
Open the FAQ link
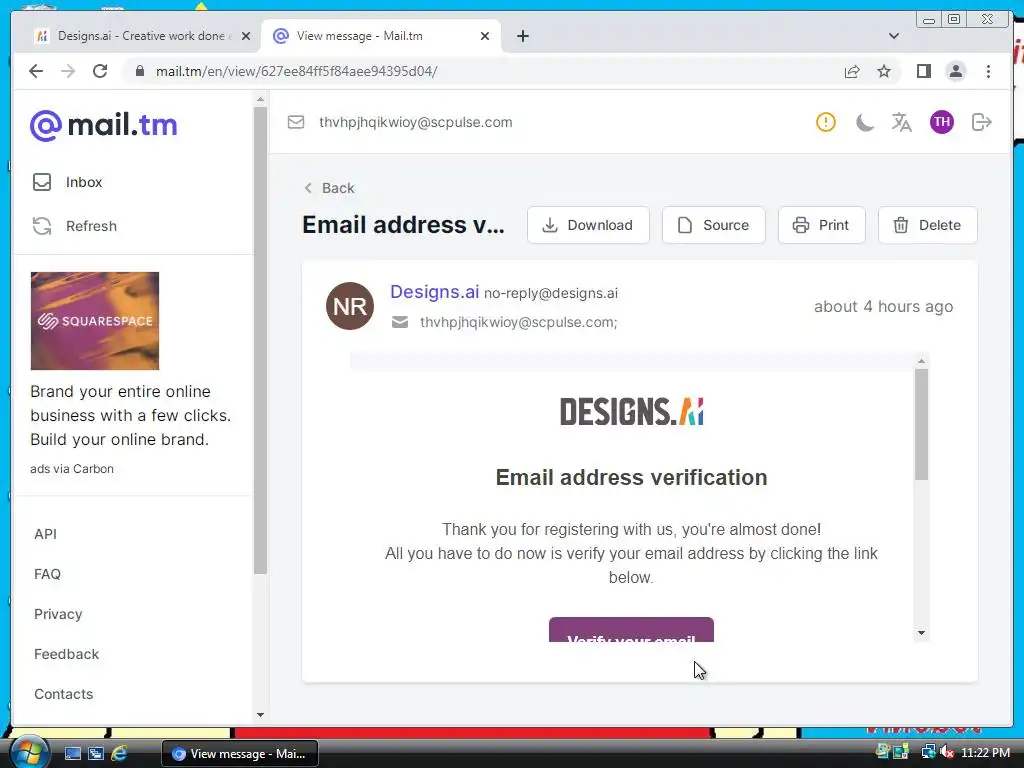pyautogui.click(x=47, y=574)
